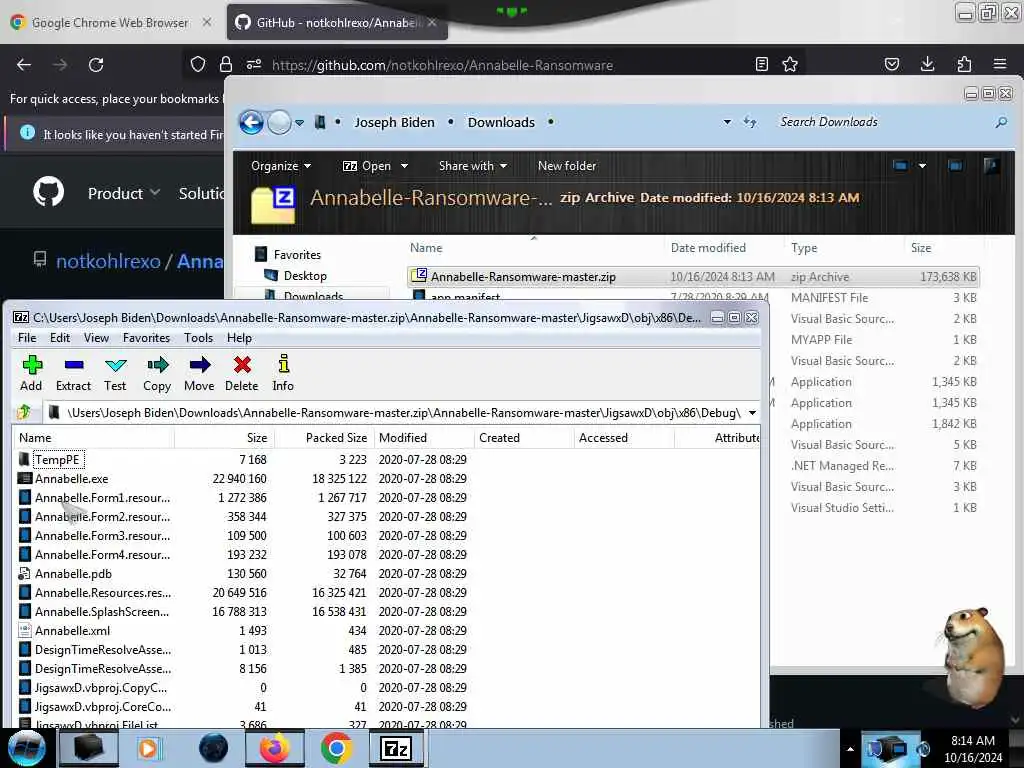Sort 7-Zip list by Name column
Viewport: 1024px width, 768px height.
(93, 438)
